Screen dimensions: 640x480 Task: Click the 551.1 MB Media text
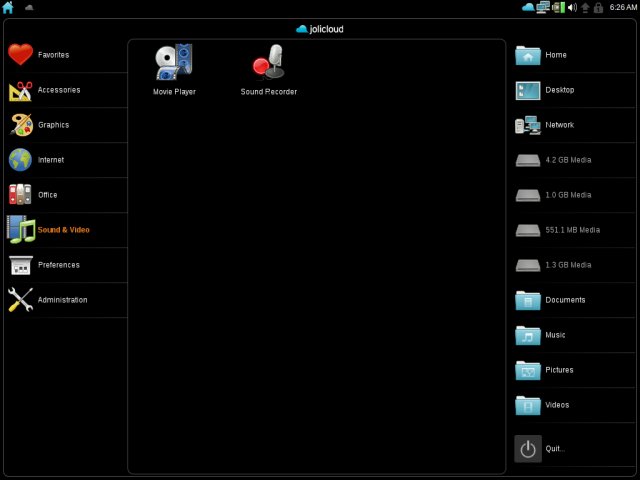(x=573, y=230)
